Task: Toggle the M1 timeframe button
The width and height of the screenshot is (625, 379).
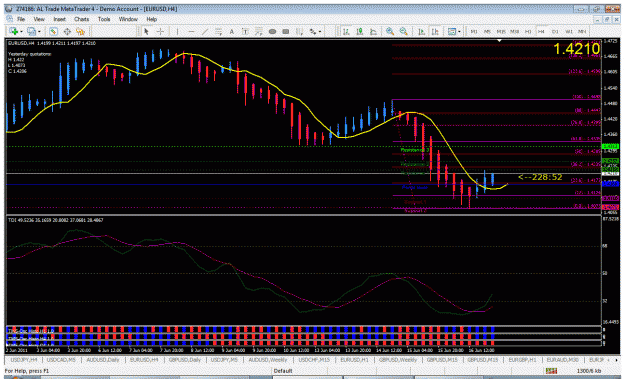Action: coord(474,31)
